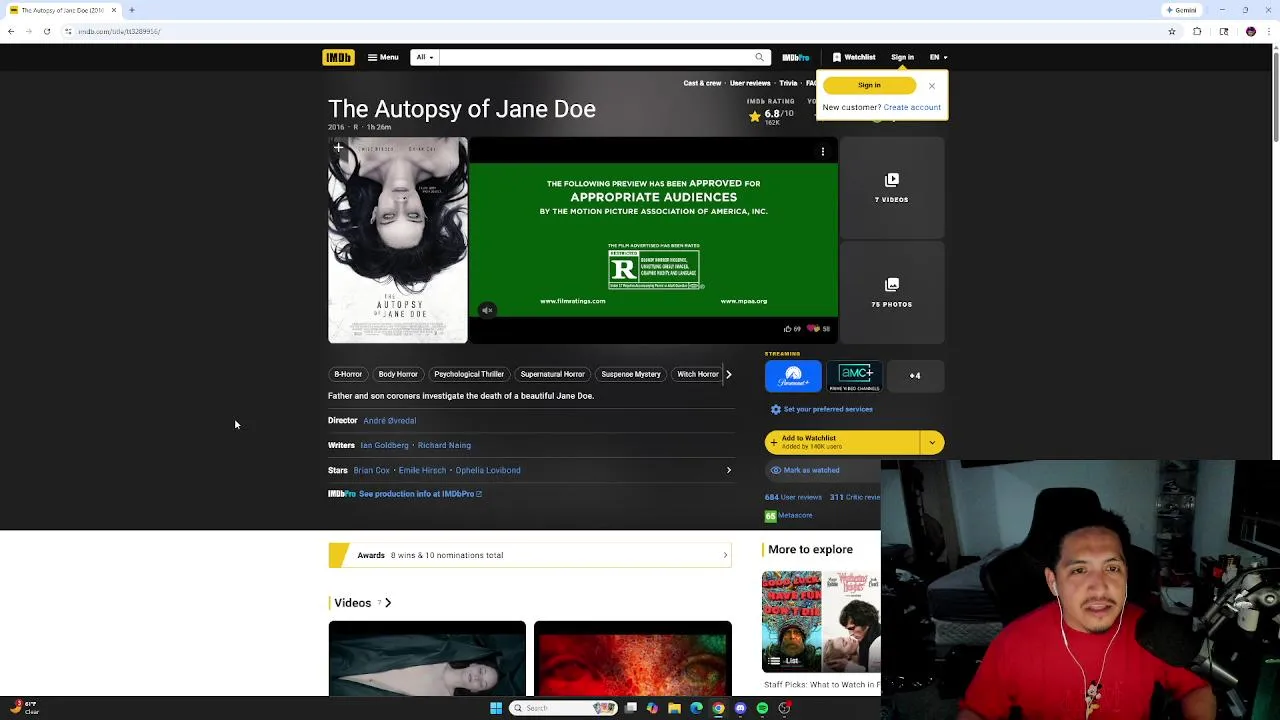1280x720 pixels.
Task: Unmute the trailer with the speaker icon
Action: coord(487,310)
